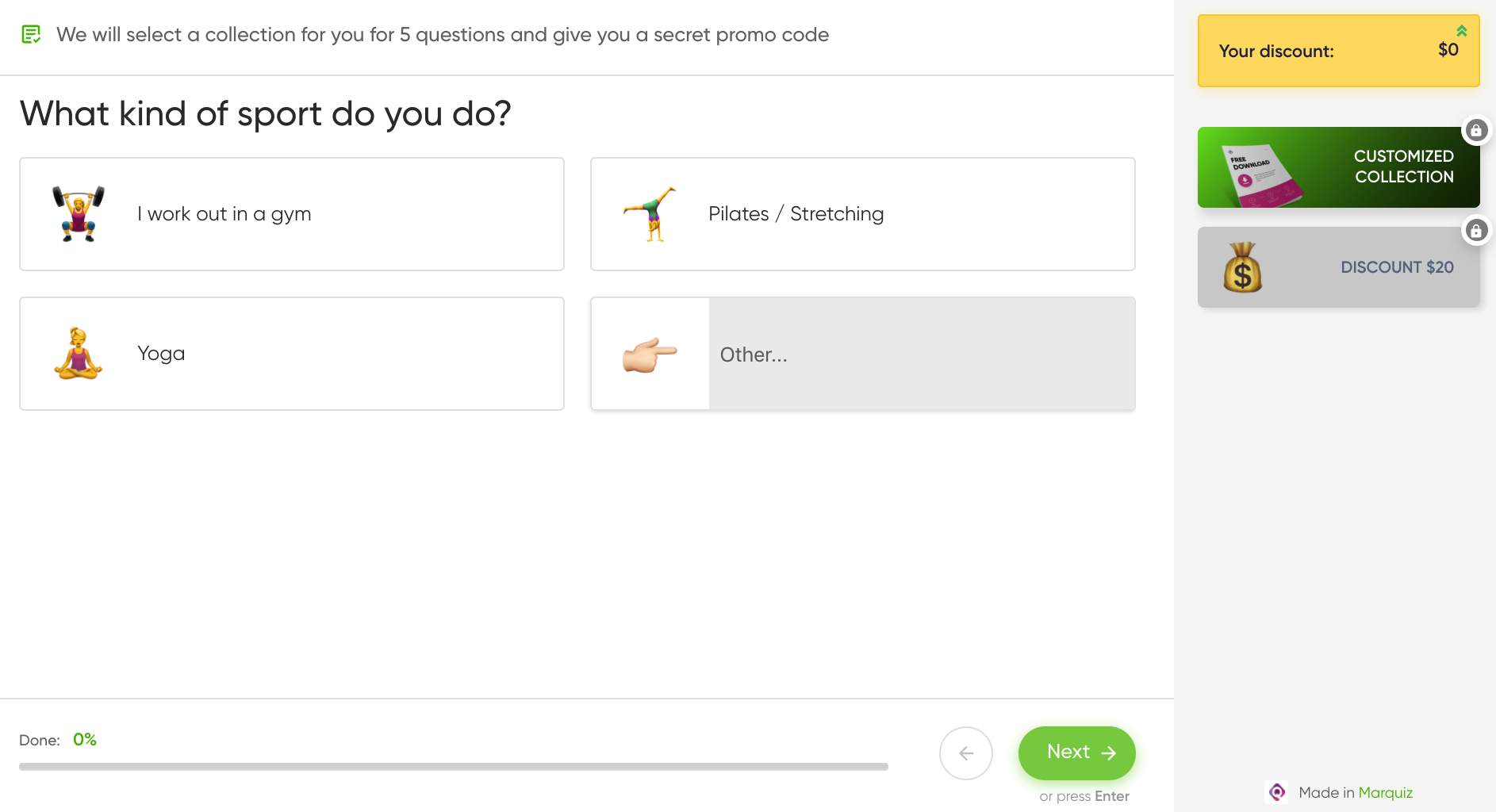Image resolution: width=1496 pixels, height=812 pixels.
Task: Pick the Yoga answer option
Action: [x=292, y=354]
